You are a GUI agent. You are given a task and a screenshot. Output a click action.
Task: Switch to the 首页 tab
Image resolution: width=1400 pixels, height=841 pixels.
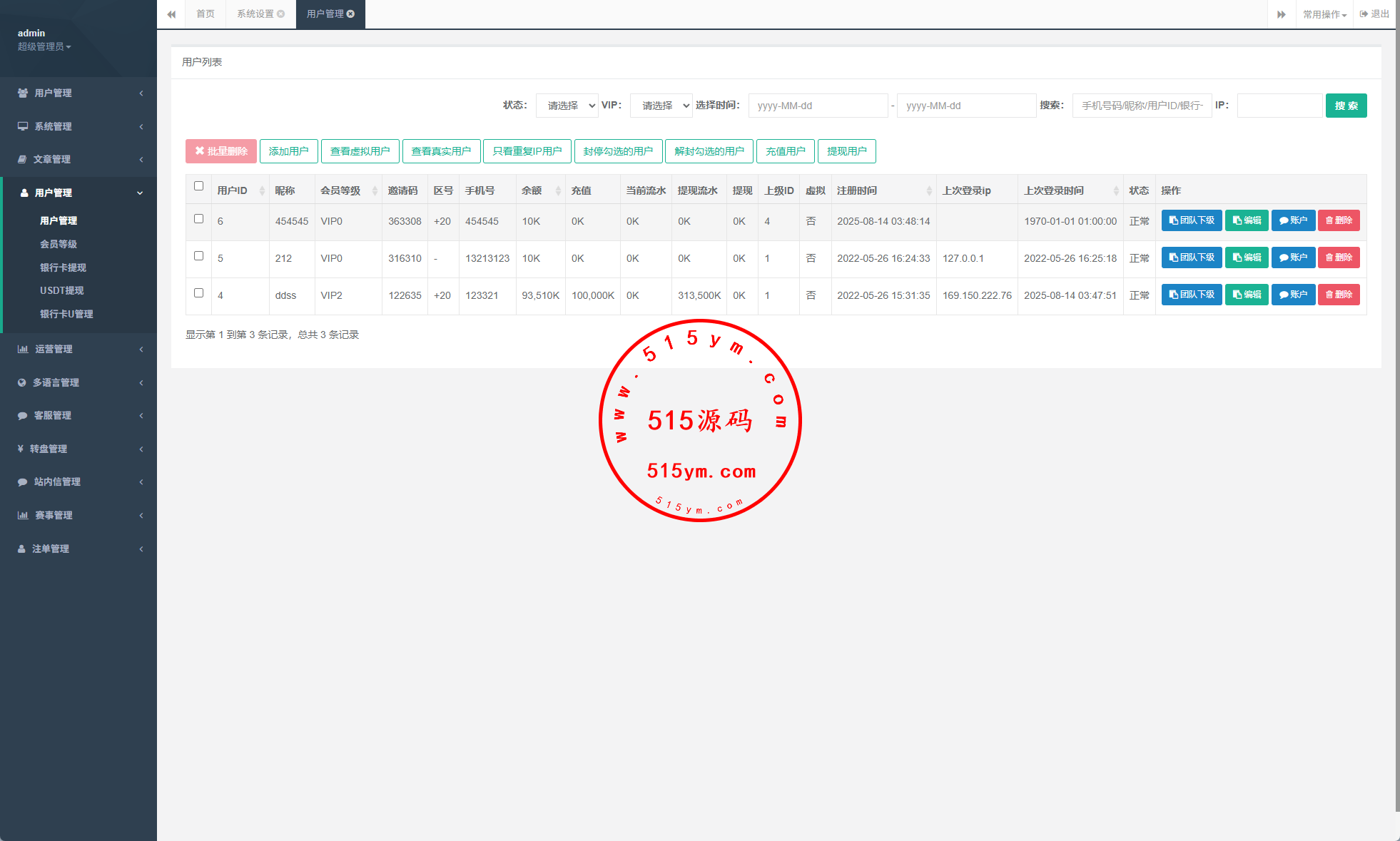(x=206, y=14)
